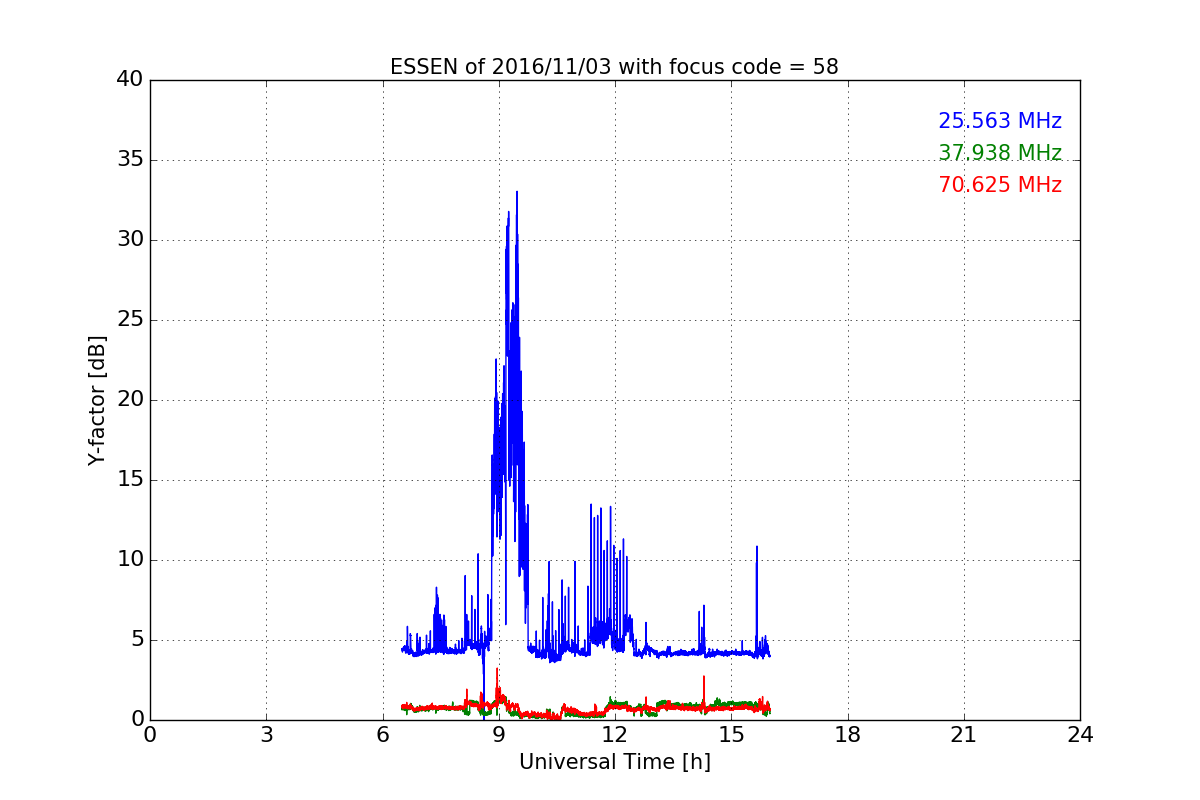Click the plot title 'ESSEN of 2016/11/03 with focus code = 58'
Viewport: 1200px width, 800px height.
[x=614, y=67]
